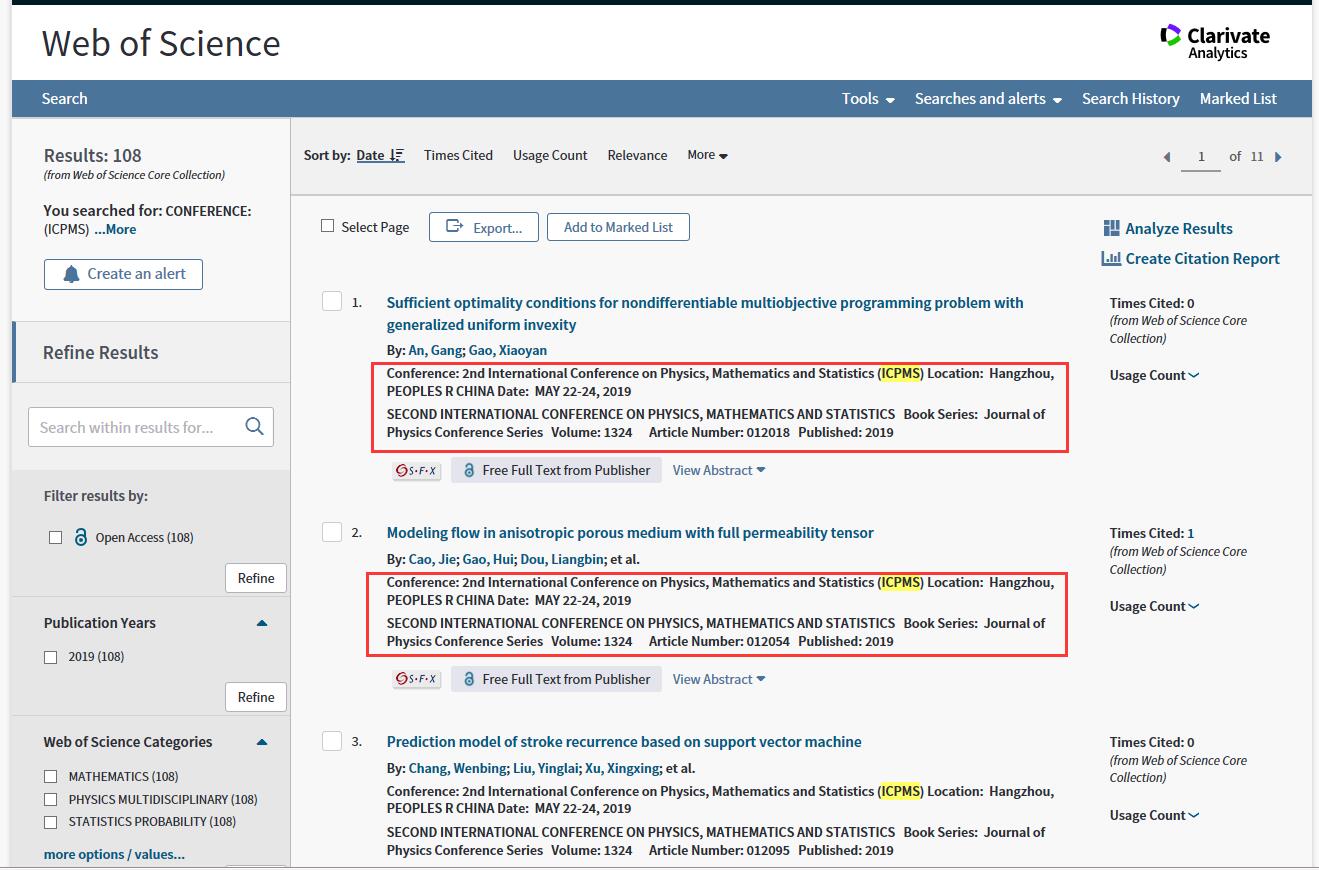The width and height of the screenshot is (1319, 870).
Task: Open Marked List in the navigation bar
Action: click(x=1237, y=99)
